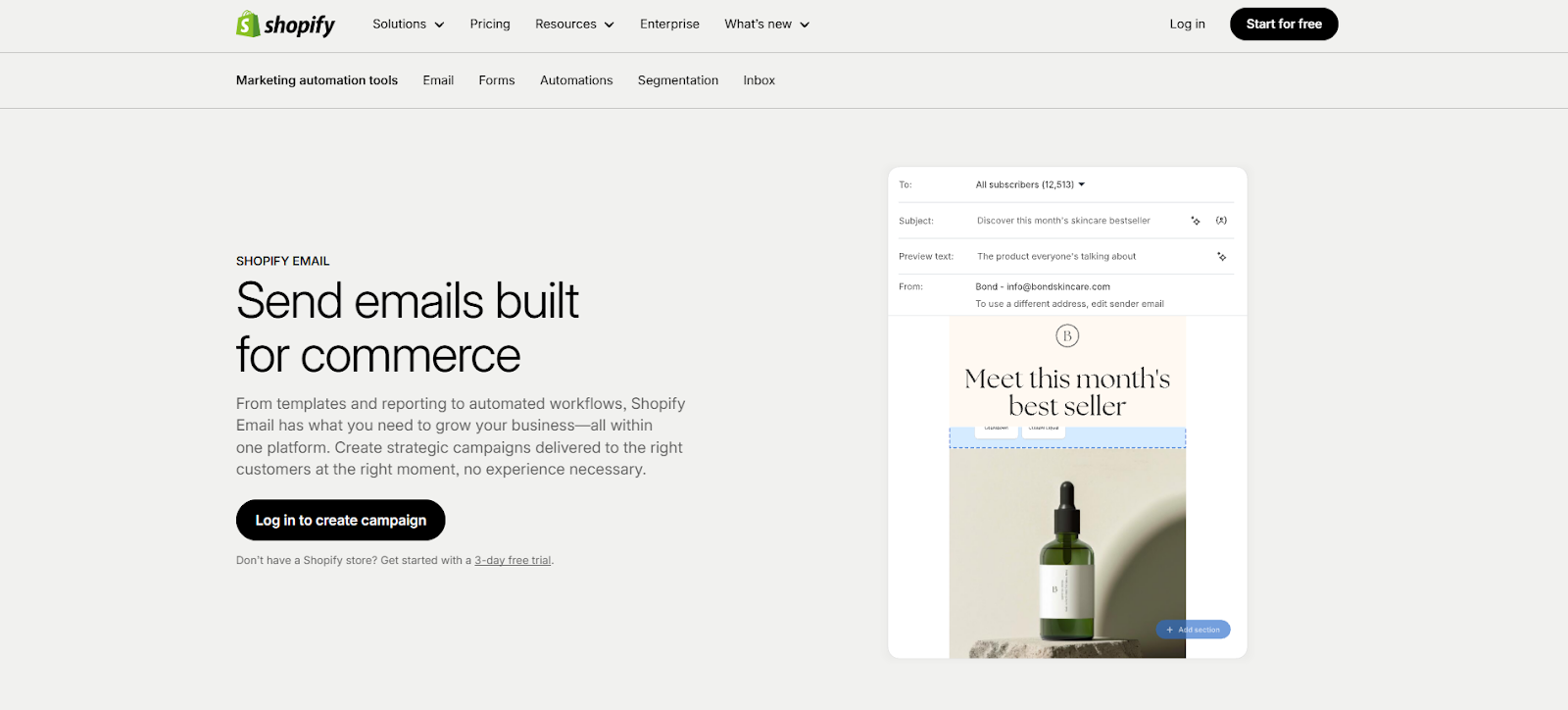Open Marketing automation tools section
The width and height of the screenshot is (1568, 710).
click(317, 80)
